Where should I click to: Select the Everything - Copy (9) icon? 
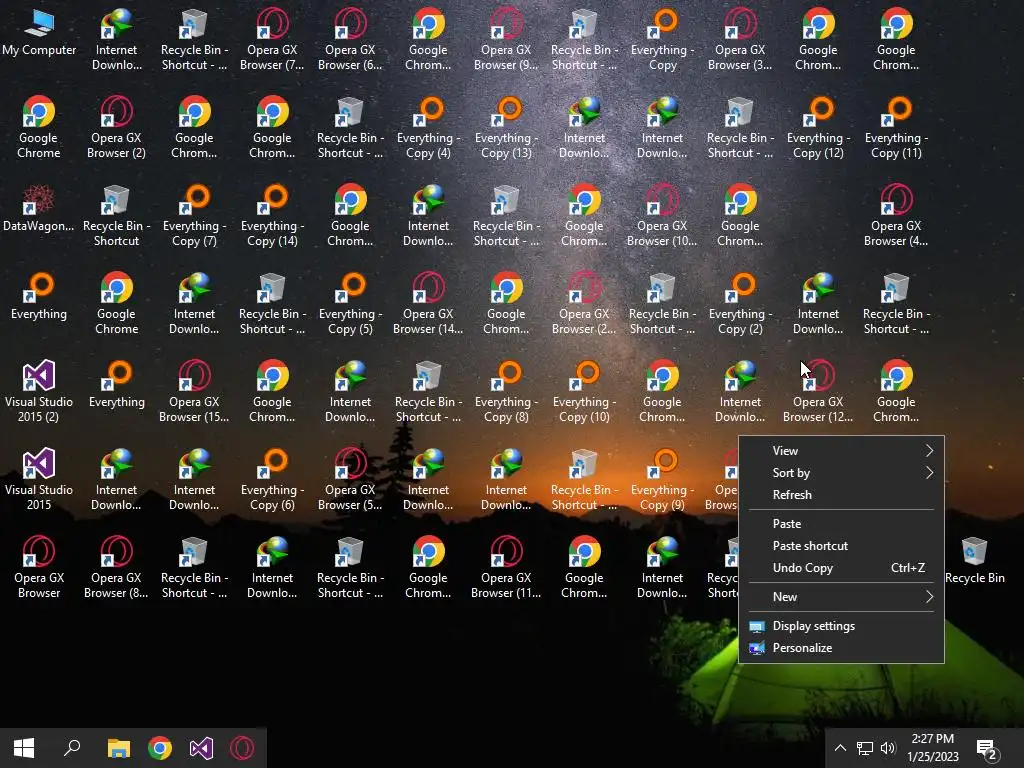(662, 479)
